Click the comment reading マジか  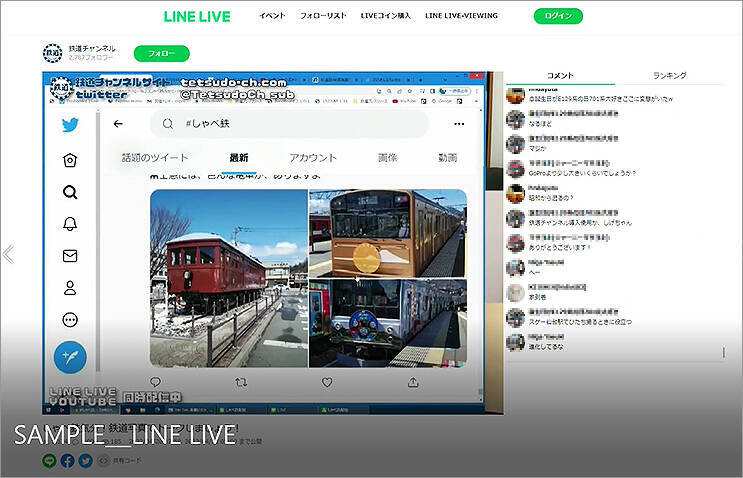[537, 148]
